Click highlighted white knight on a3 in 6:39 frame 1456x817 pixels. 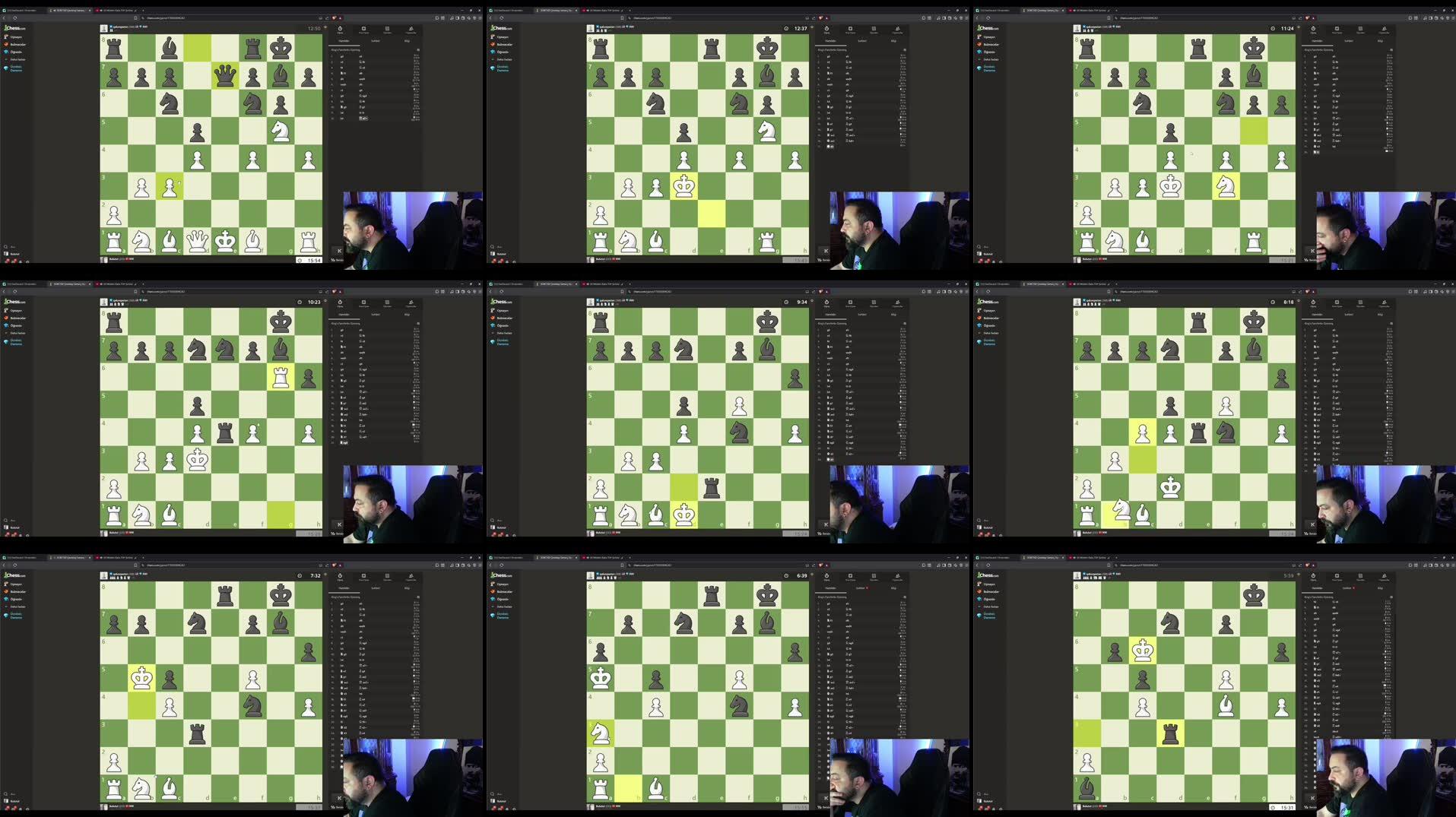tap(601, 733)
